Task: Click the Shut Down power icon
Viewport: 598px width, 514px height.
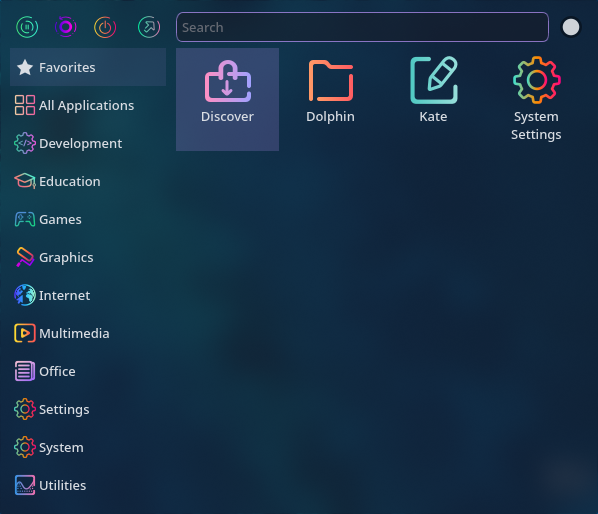Action: click(105, 27)
